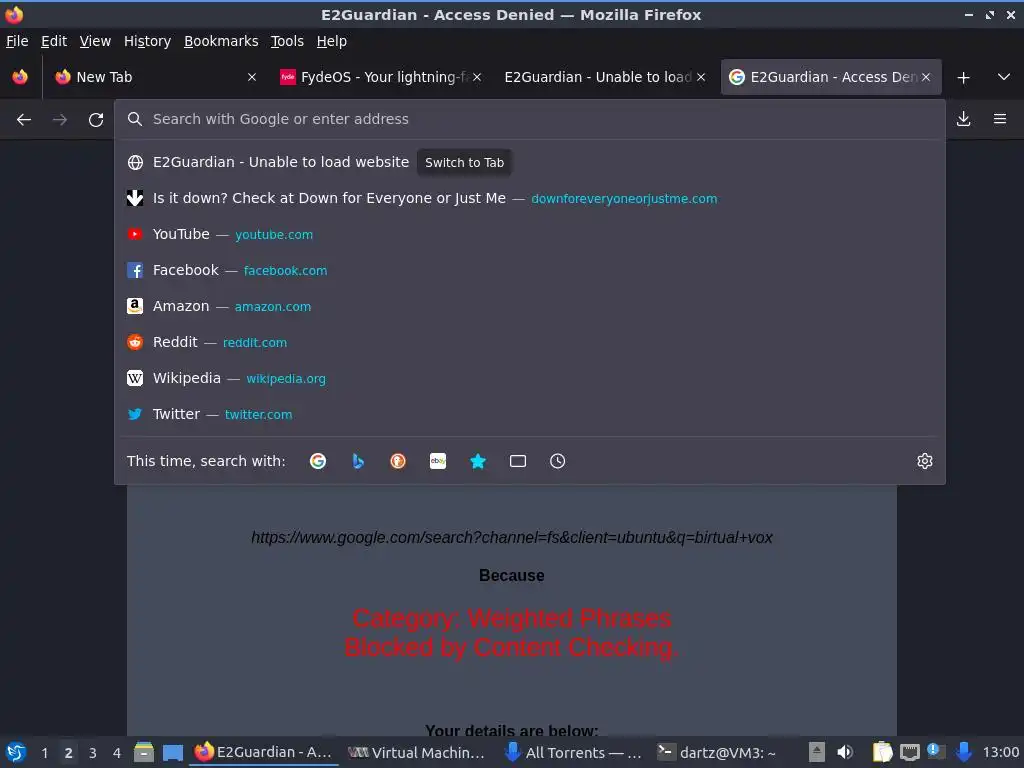Open the File menu
The height and width of the screenshot is (768, 1024).
[x=17, y=41]
